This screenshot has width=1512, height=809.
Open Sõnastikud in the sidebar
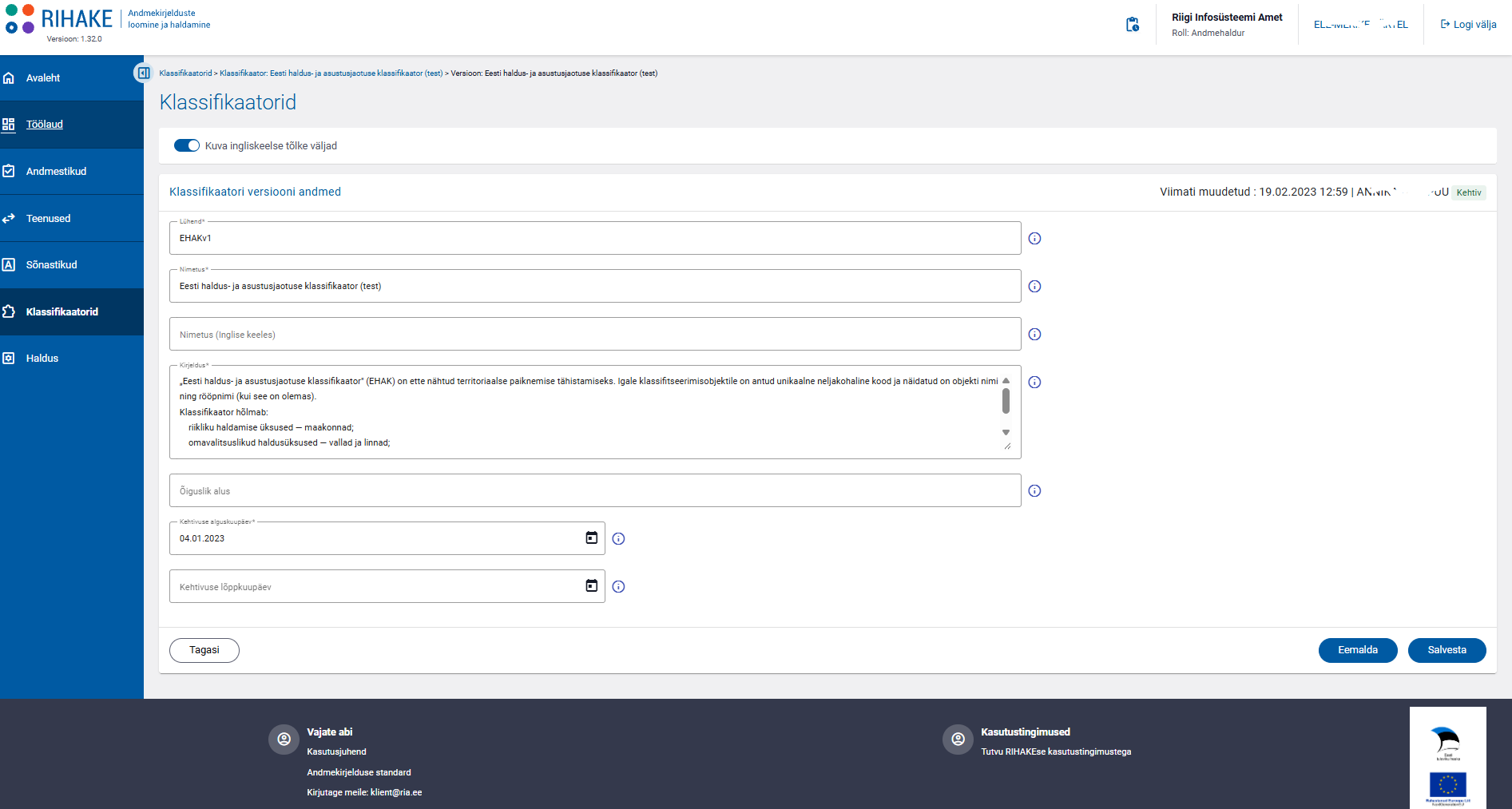coord(72,265)
